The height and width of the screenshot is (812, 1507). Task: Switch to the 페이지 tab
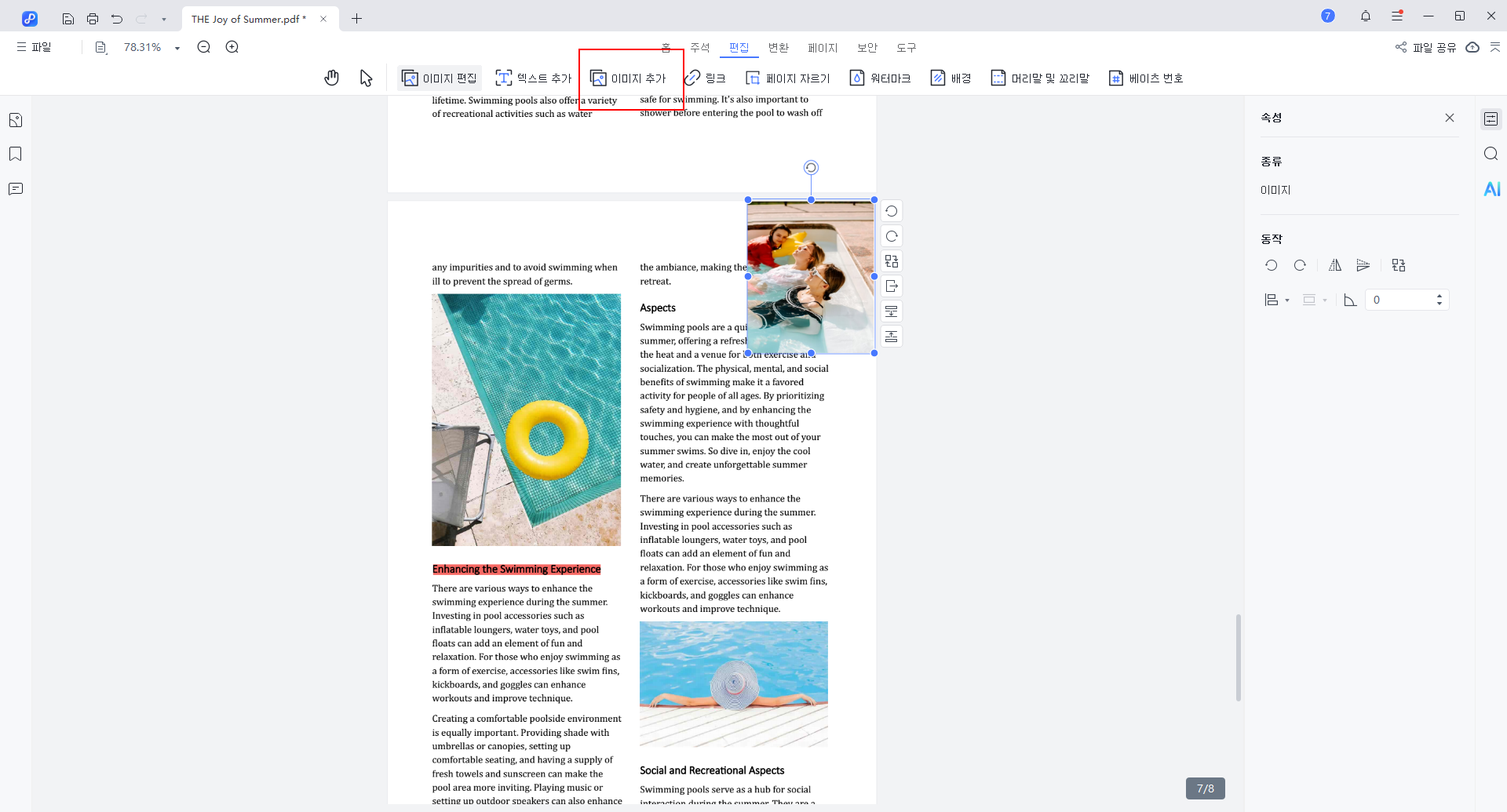tap(823, 48)
